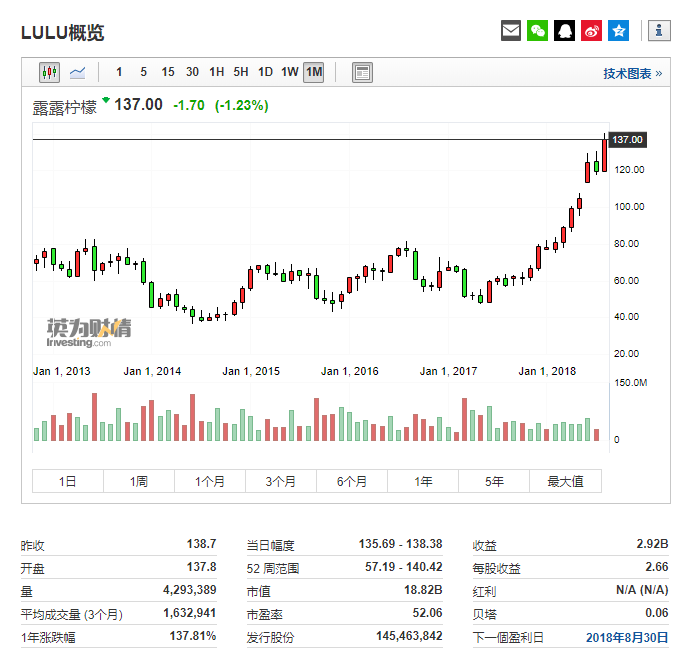Screen dimensions: 685x659
Task: Click the 1年涨跌幅 value 137.81%
Action: pos(193,635)
